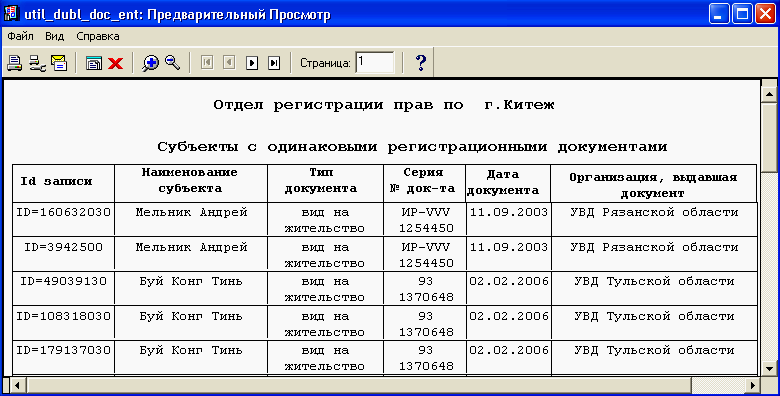780x396 pixels.
Task: Click 'Буй Конг Тинь' in row ID=108318030
Action: coord(191,316)
